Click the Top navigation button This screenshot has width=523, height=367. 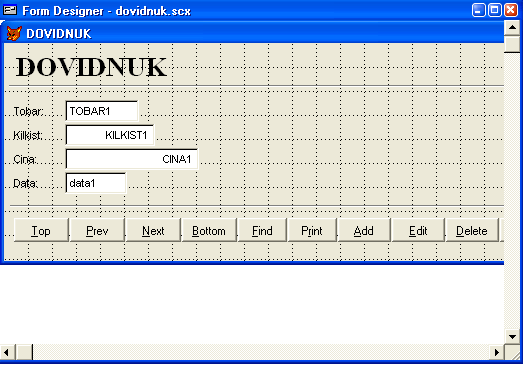(41, 230)
